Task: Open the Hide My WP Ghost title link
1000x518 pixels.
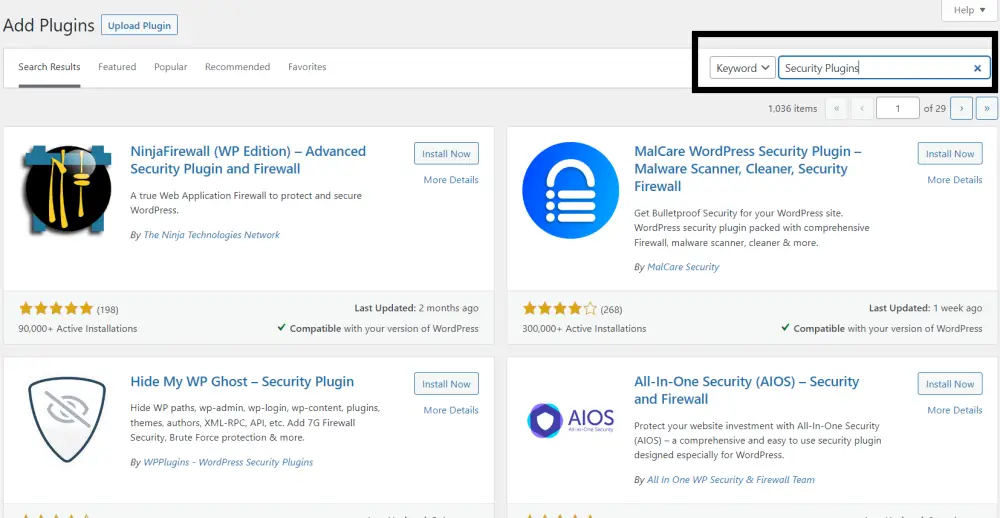Action: [x=242, y=381]
